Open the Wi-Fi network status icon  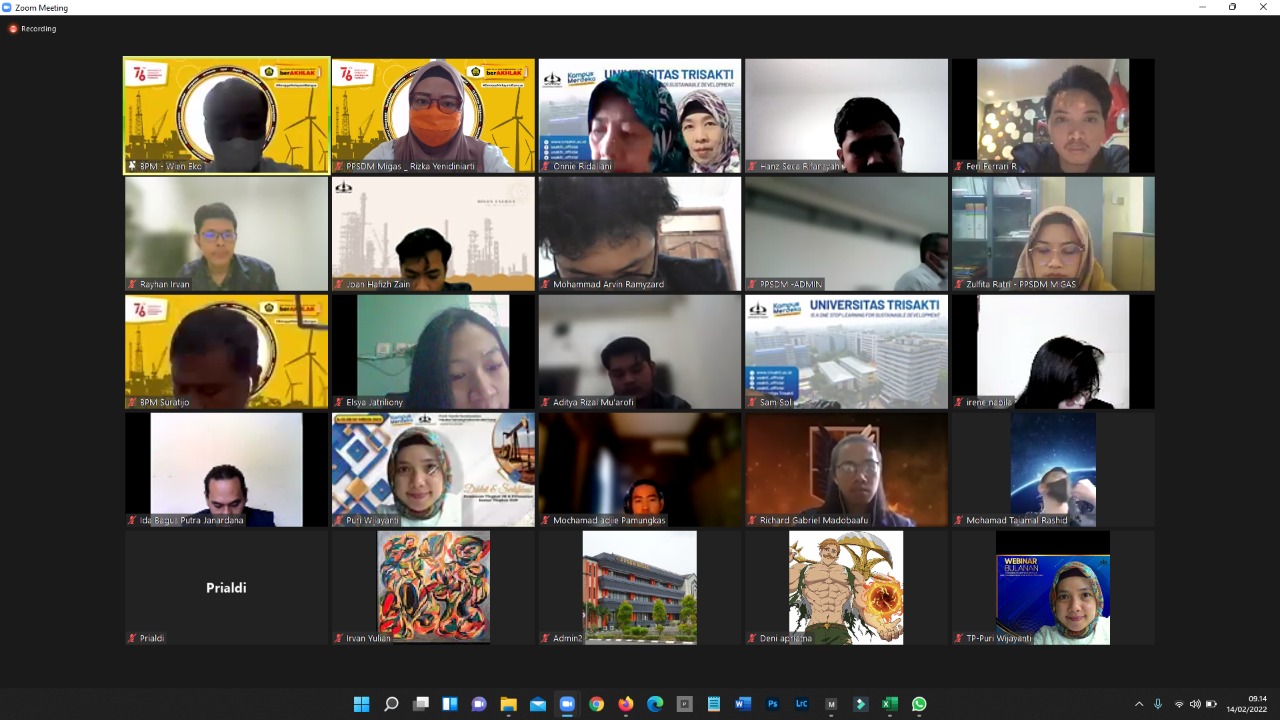click(x=1179, y=704)
